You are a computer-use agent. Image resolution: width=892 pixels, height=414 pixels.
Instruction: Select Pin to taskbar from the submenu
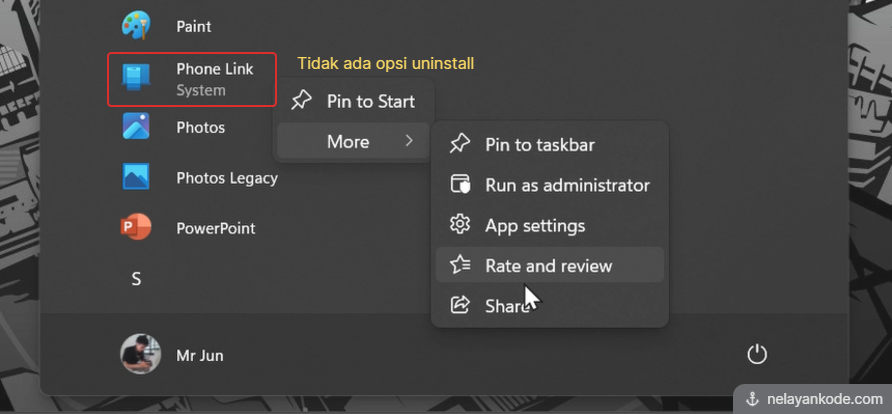(x=540, y=145)
